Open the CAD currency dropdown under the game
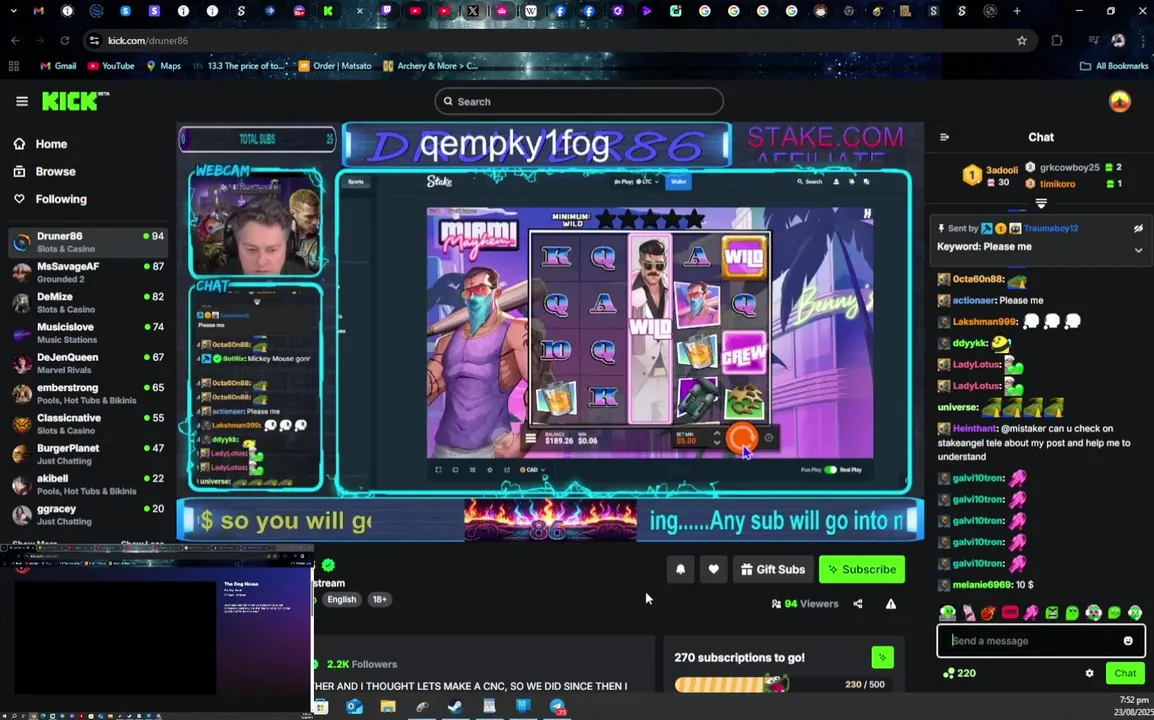This screenshot has height=720, width=1154. [x=532, y=470]
